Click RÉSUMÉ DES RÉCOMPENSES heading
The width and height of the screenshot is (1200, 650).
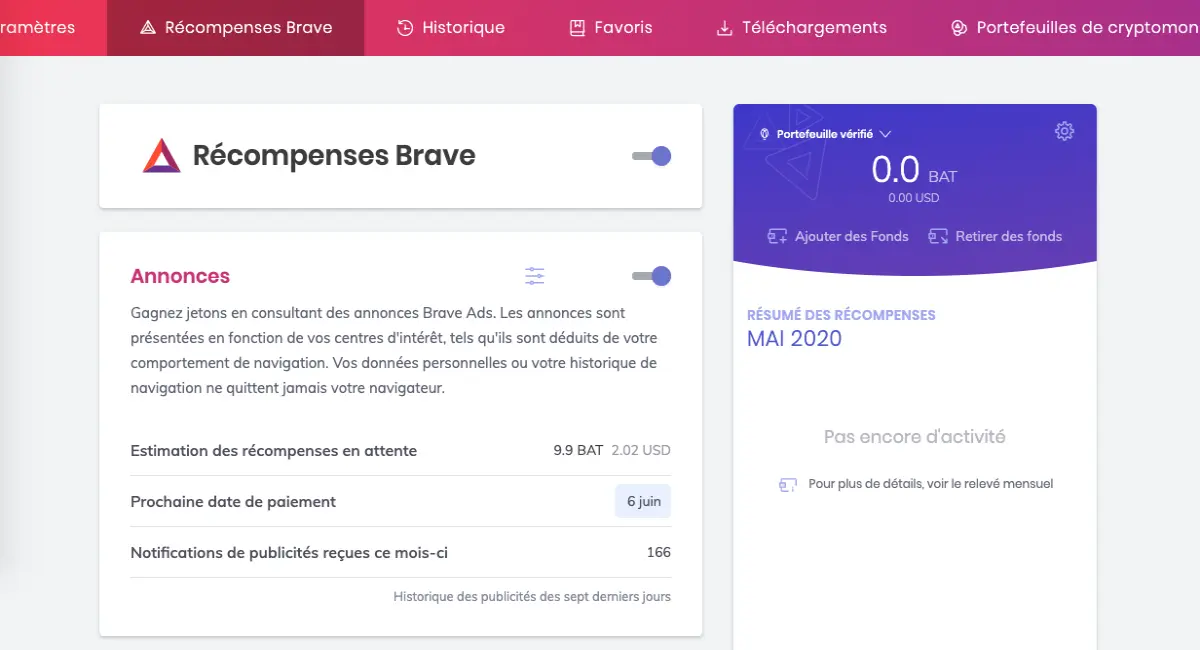point(841,315)
